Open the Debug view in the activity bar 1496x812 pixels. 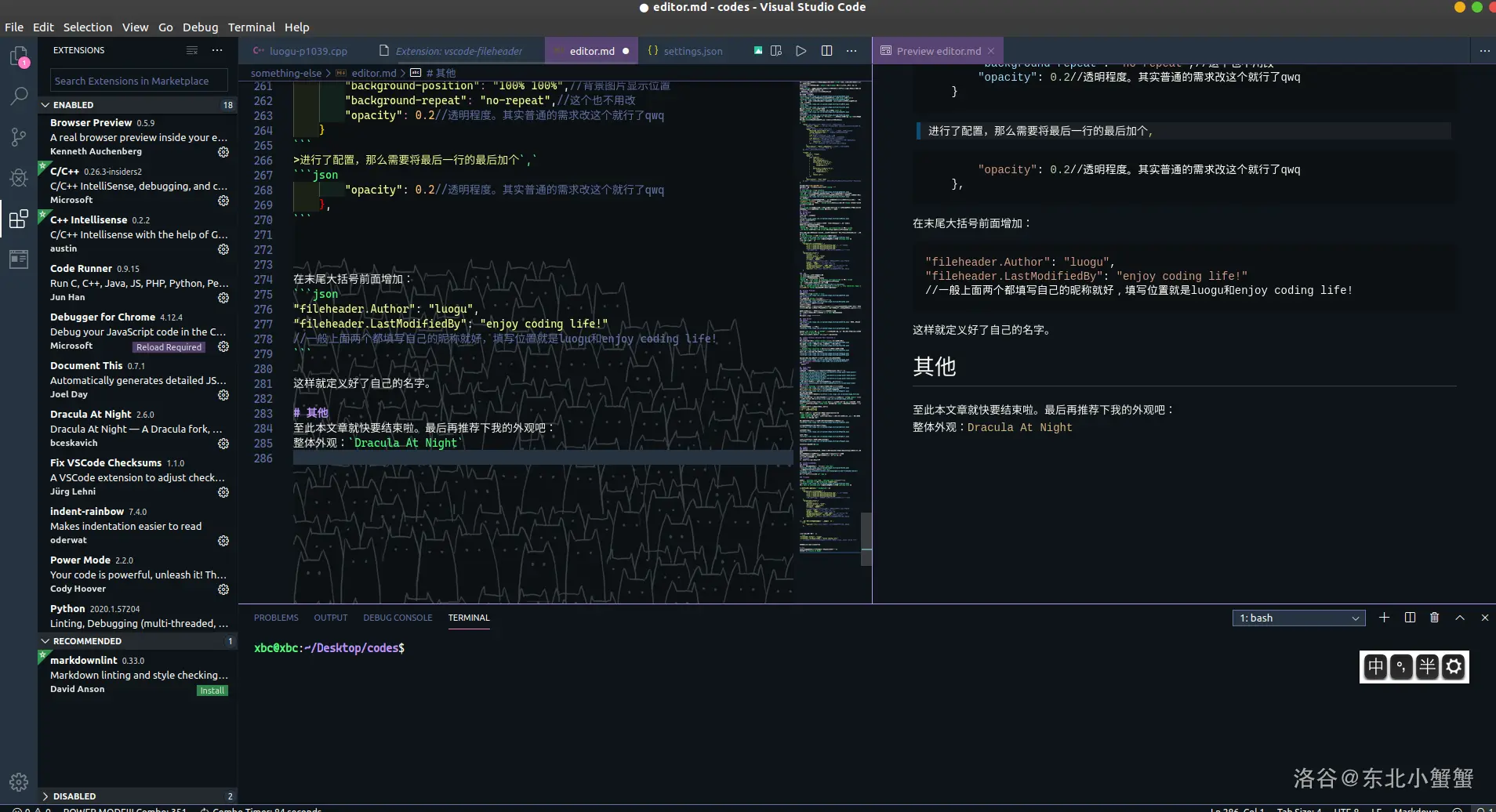tap(18, 178)
